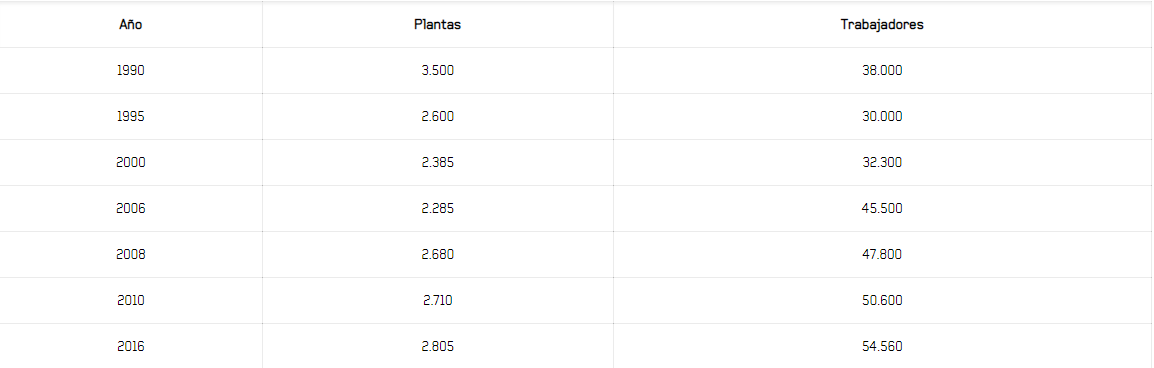Click the 50.600 trabajadores value
Image resolution: width=1154 pixels, height=368 pixels.
click(882, 301)
